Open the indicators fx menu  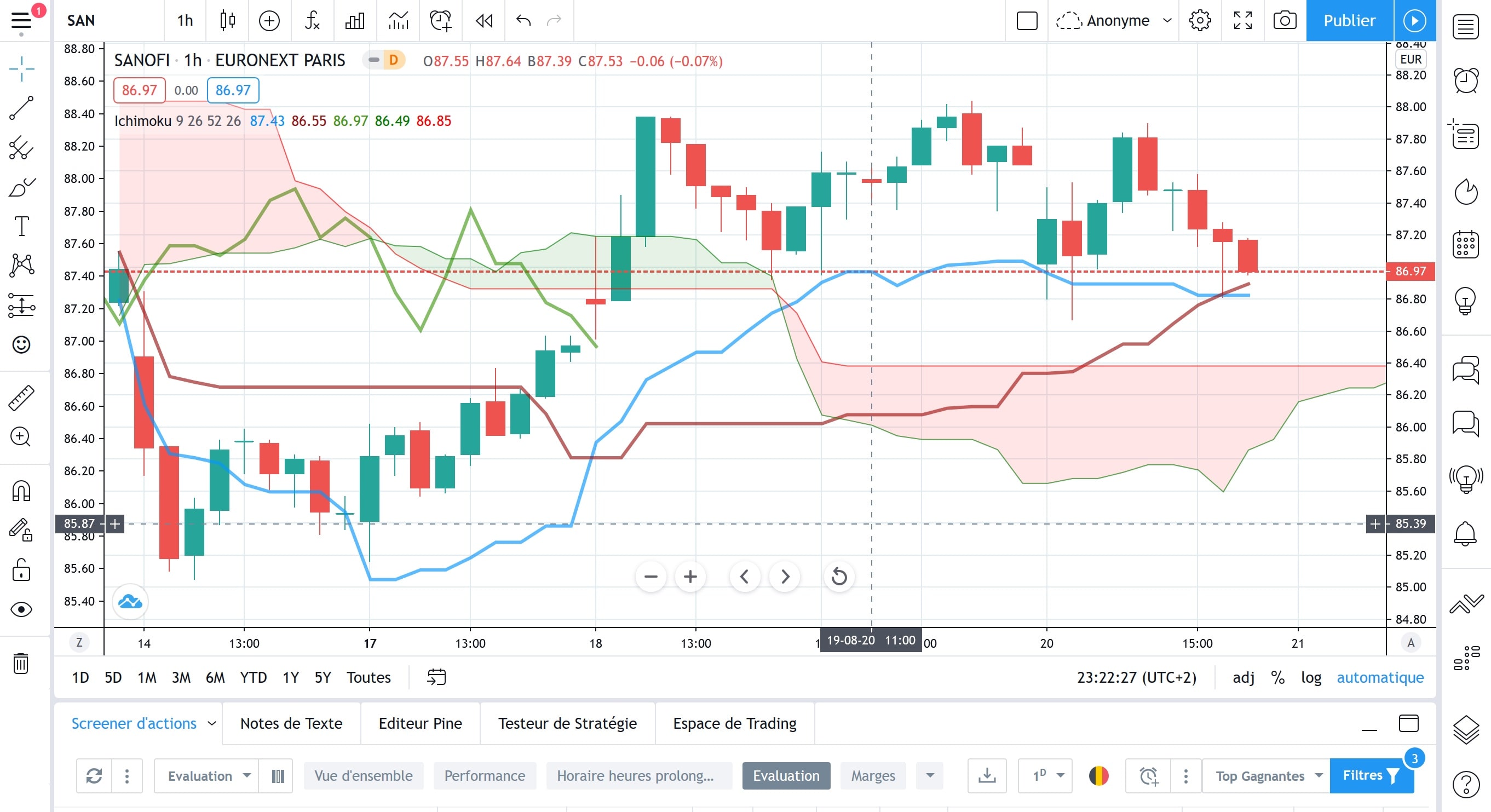[x=312, y=21]
